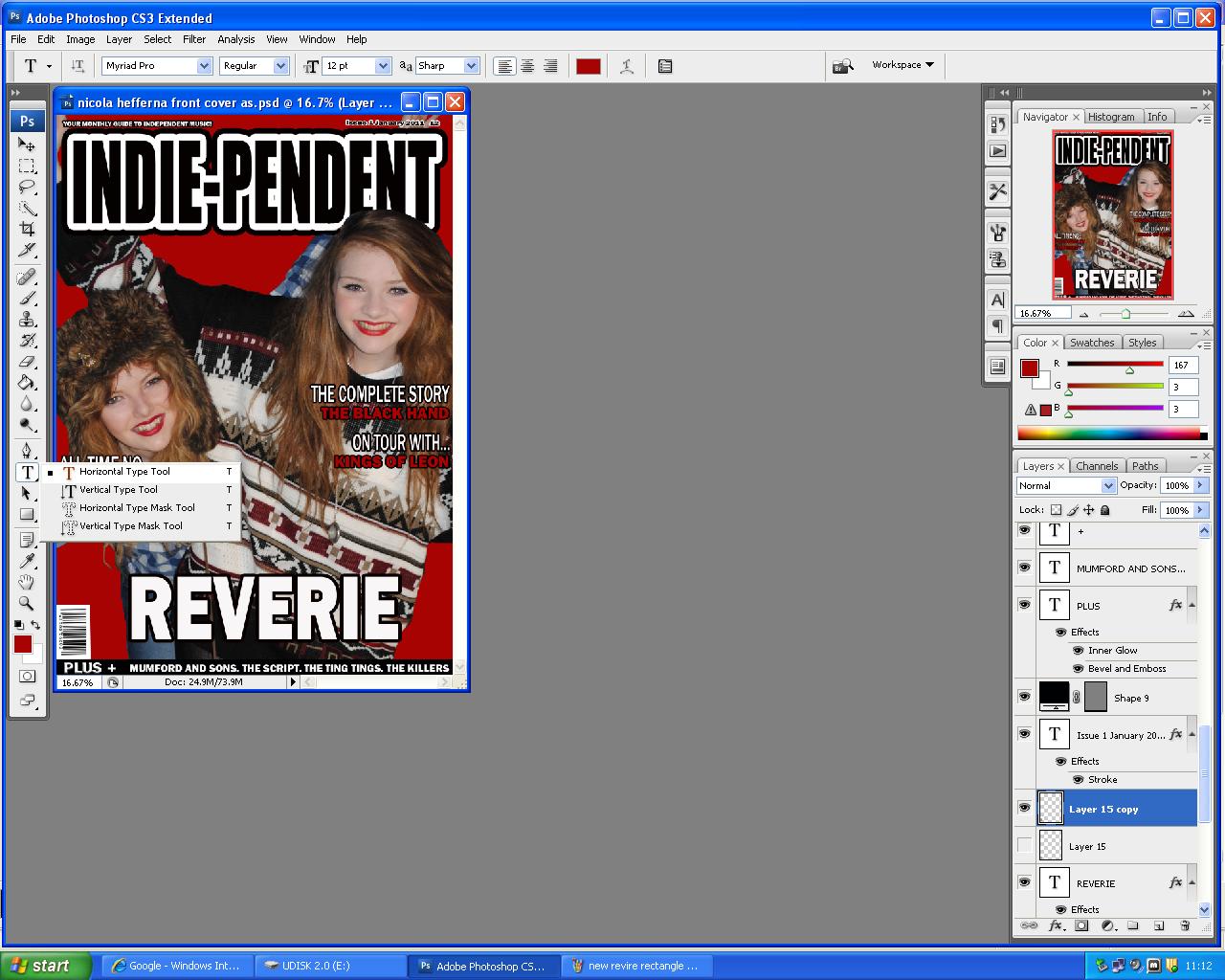1225x980 pixels.
Task: Select the Hand tool
Action: tap(27, 582)
